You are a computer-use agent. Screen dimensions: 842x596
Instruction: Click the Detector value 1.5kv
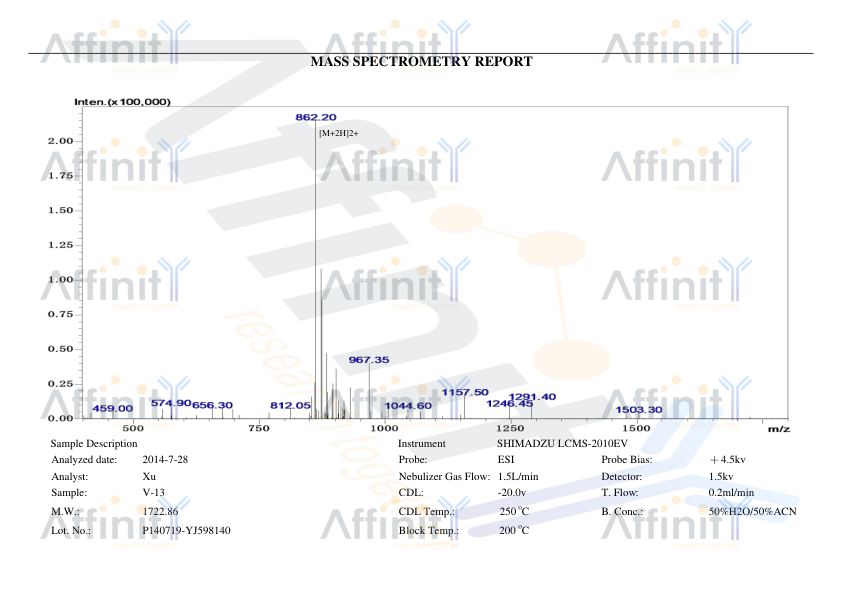[x=721, y=477]
